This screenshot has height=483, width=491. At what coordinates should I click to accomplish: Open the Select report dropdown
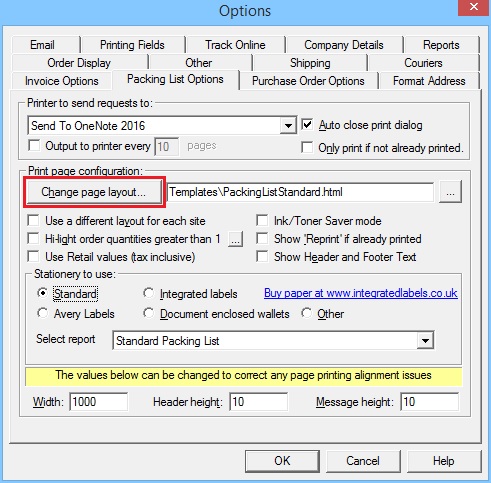point(425,341)
